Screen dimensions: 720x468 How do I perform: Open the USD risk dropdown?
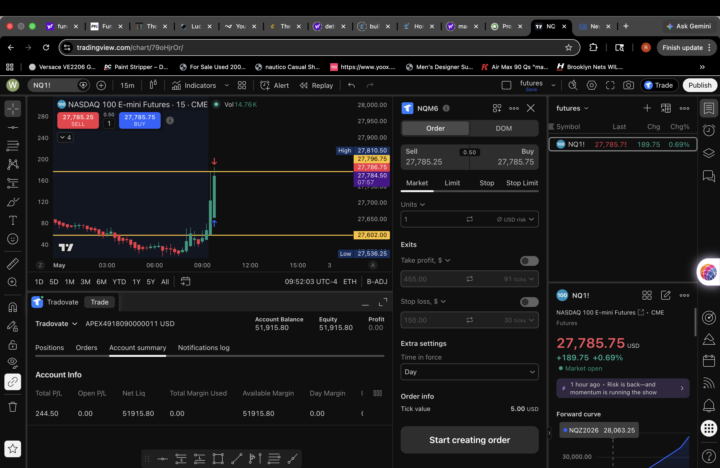tap(515, 220)
